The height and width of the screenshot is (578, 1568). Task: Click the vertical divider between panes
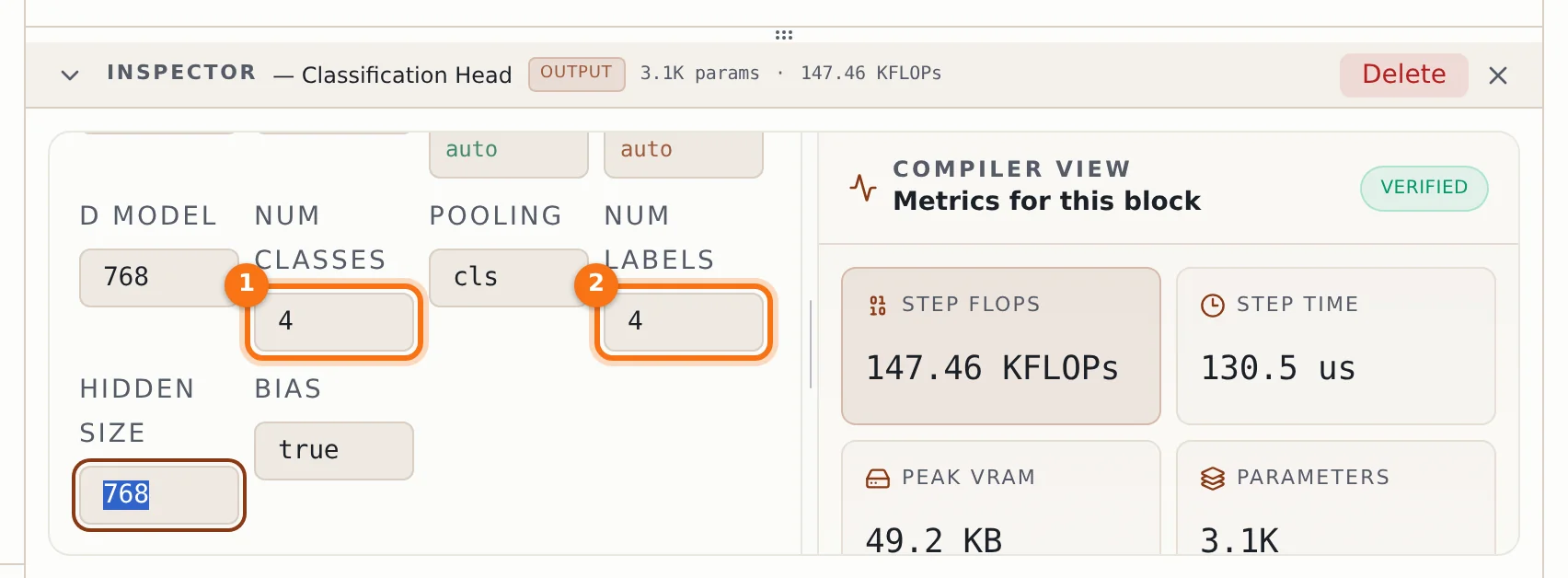810,344
